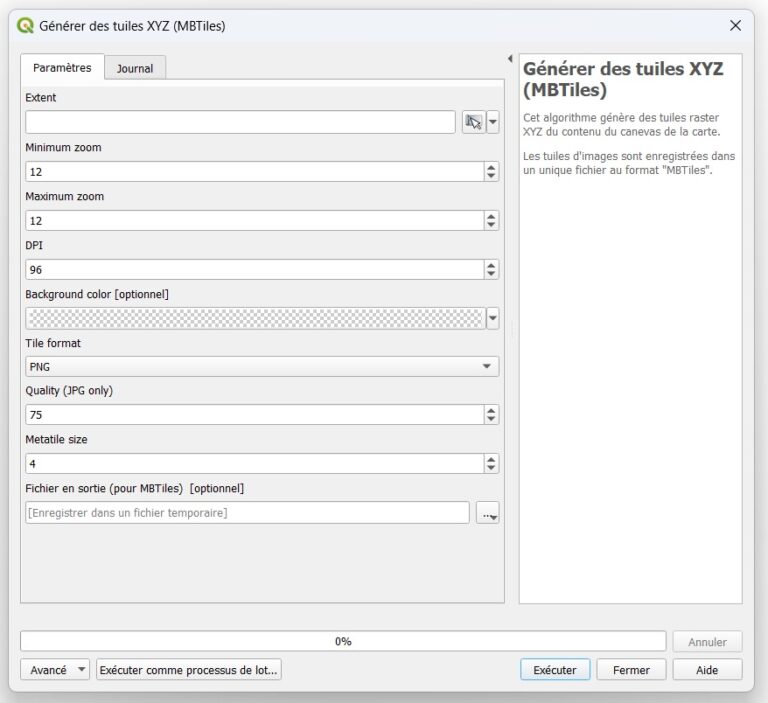Click the Fermer button
The image size is (768, 703).
631,670
